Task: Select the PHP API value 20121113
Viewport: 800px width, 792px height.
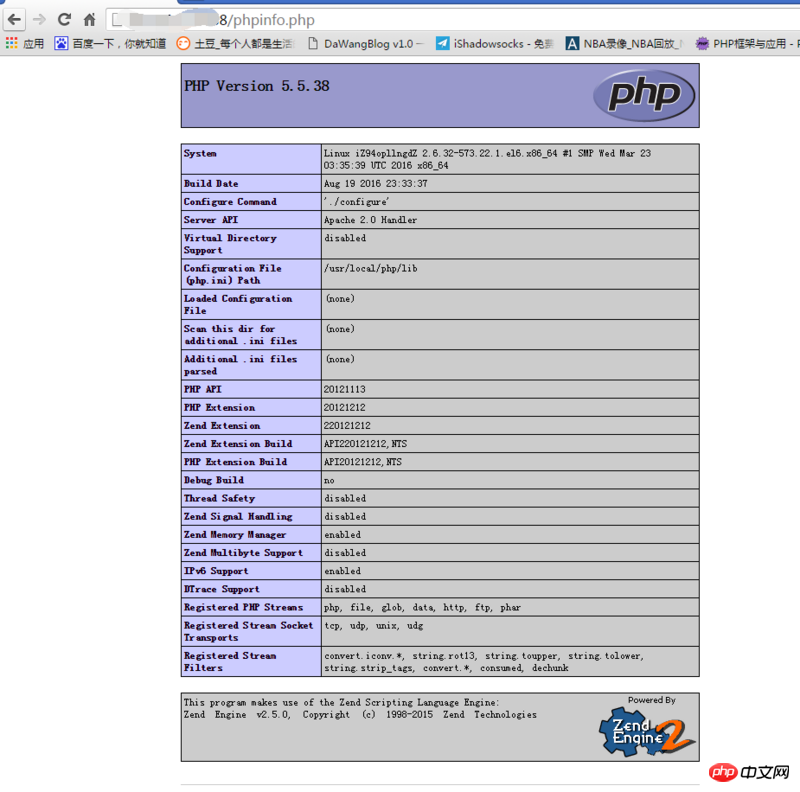Action: pos(344,389)
